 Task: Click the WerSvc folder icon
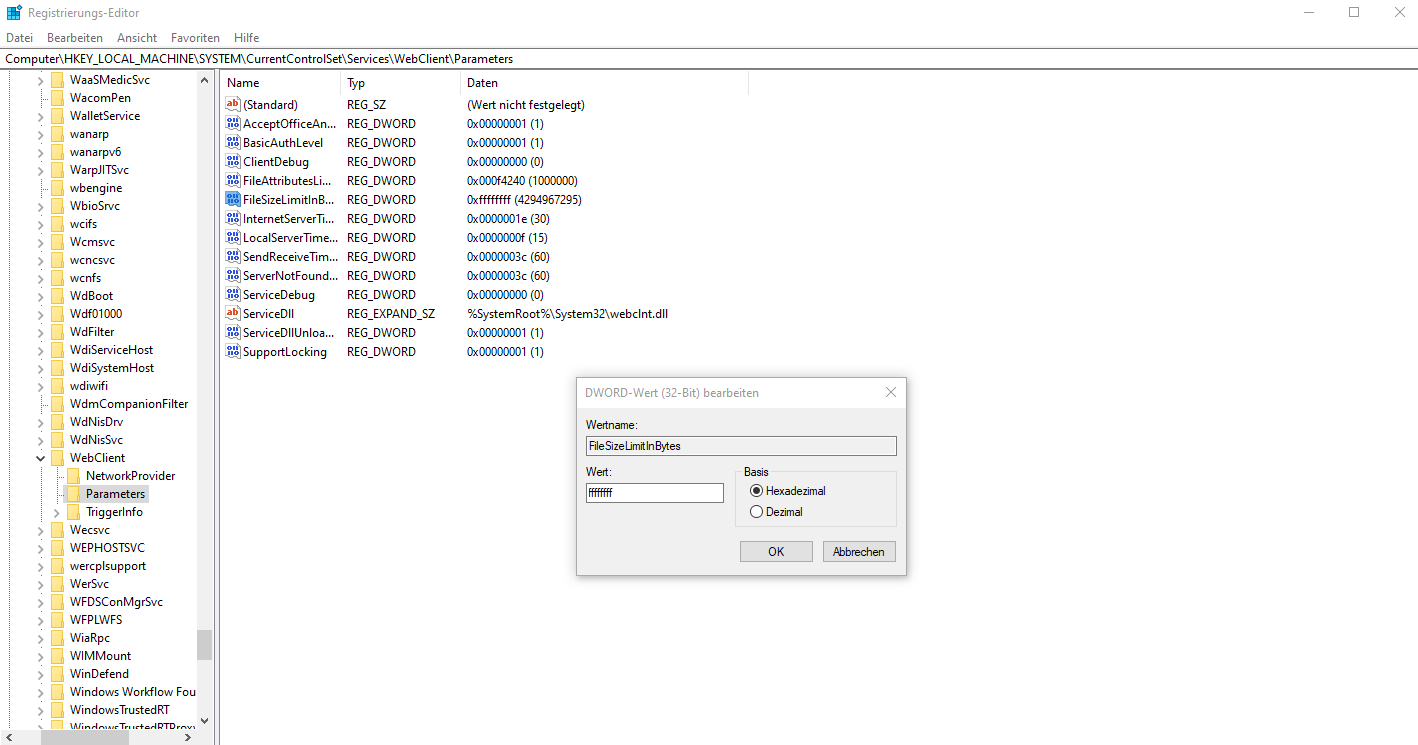(x=57, y=584)
